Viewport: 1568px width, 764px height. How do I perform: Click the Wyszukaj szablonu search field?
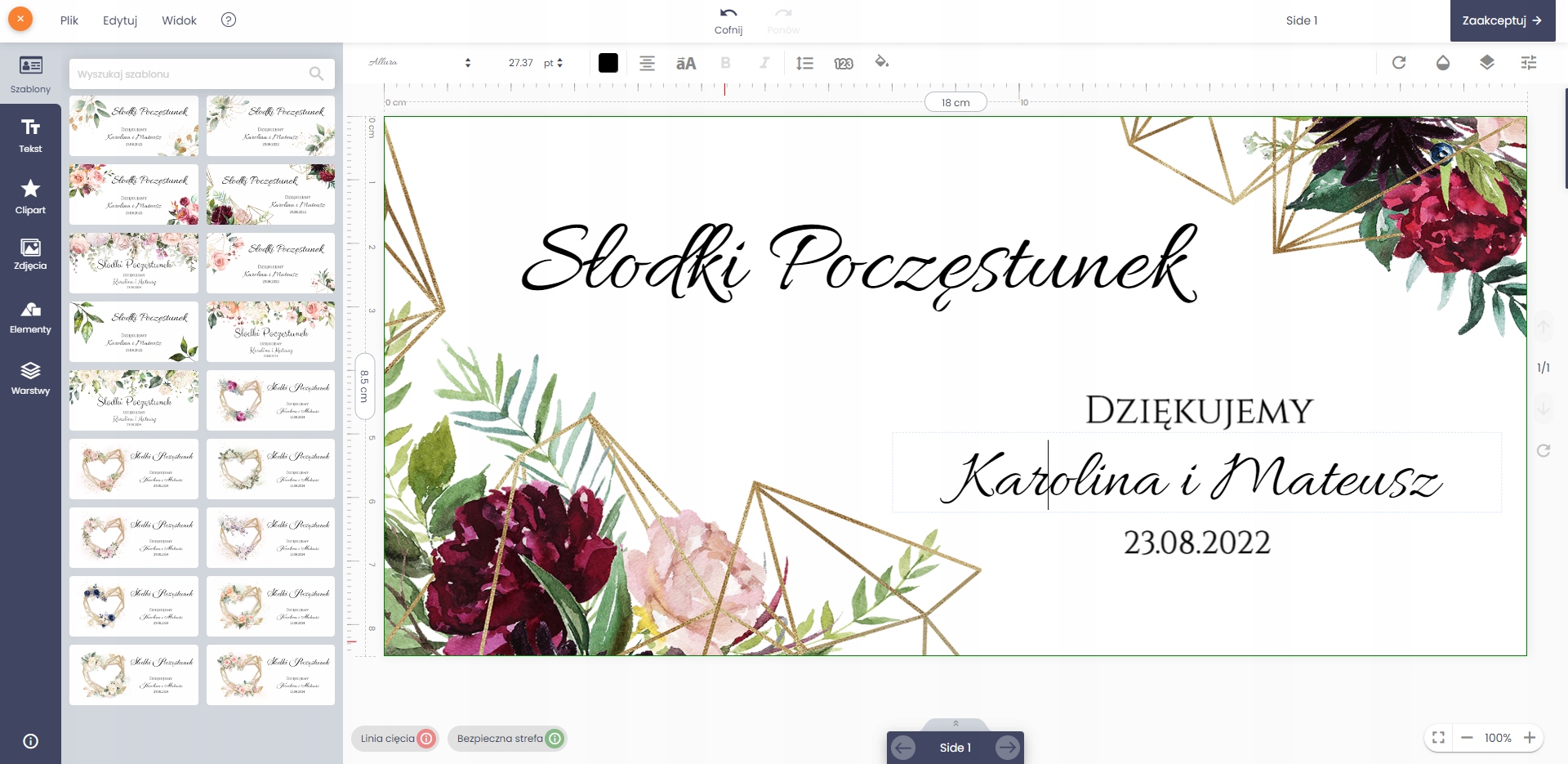[x=192, y=74]
